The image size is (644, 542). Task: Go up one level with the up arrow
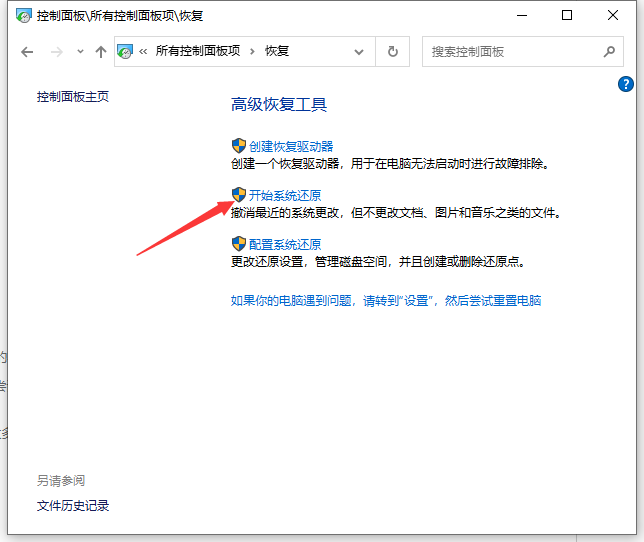(100, 52)
